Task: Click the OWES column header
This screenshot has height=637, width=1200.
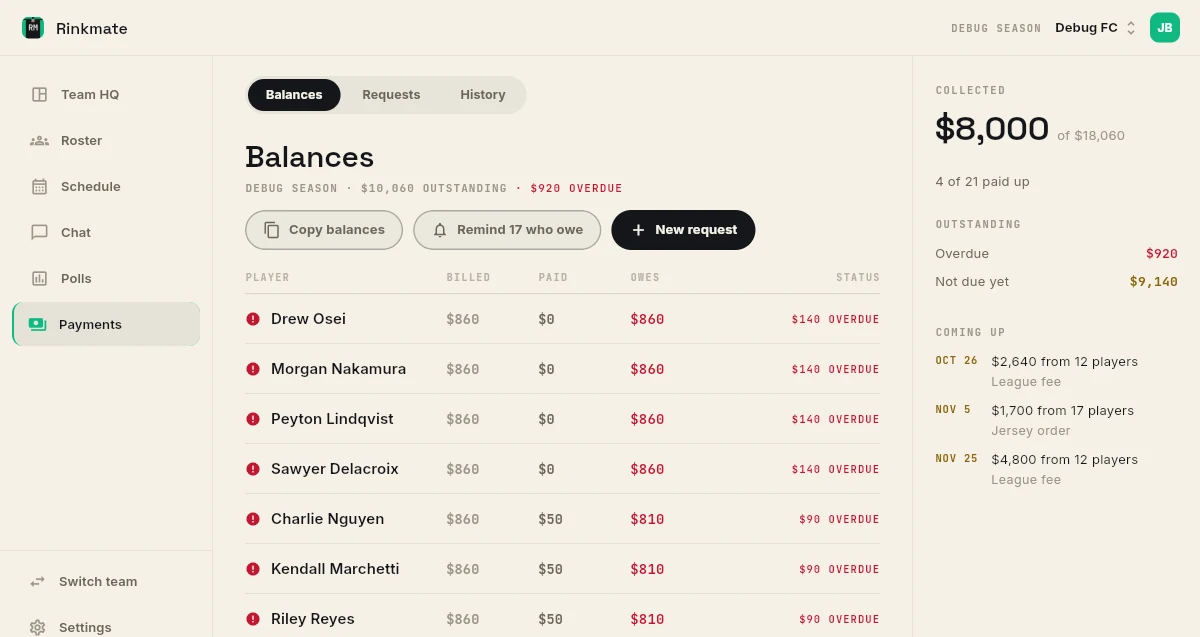Action: pos(645,277)
